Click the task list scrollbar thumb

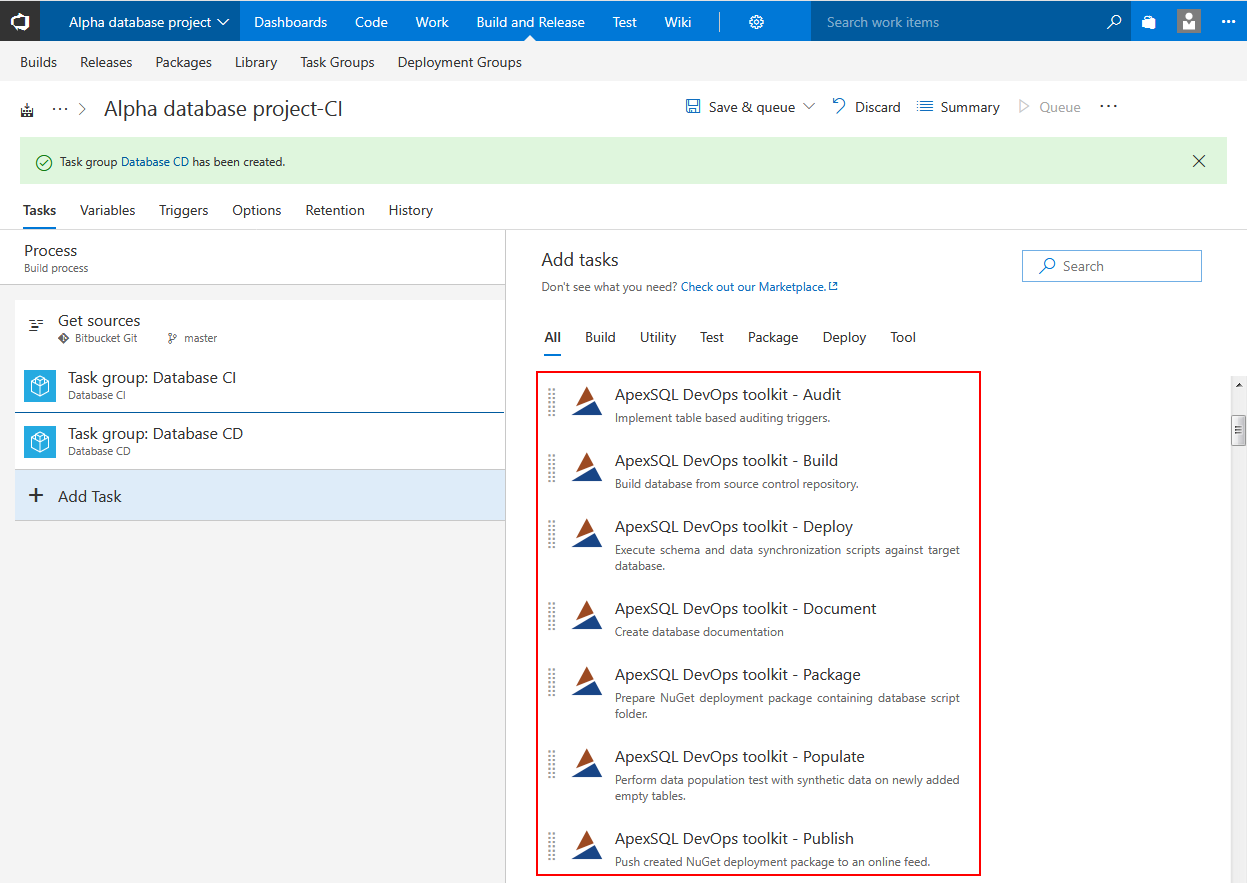pos(1238,430)
